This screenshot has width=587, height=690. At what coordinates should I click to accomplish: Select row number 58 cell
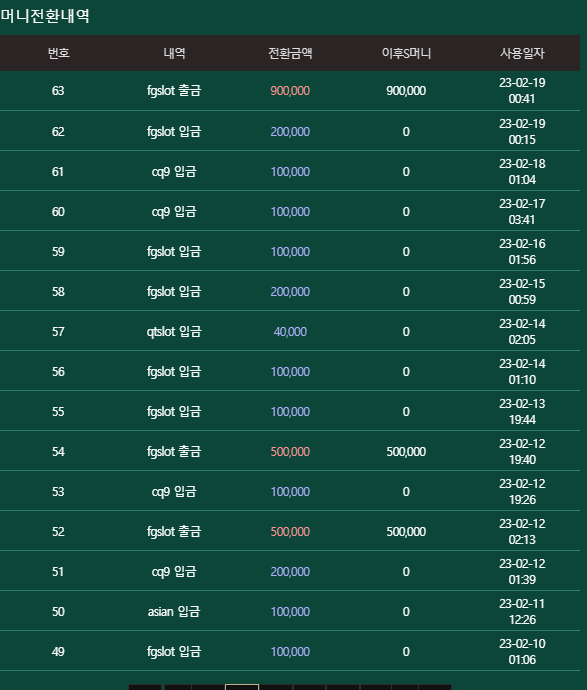coord(58,292)
